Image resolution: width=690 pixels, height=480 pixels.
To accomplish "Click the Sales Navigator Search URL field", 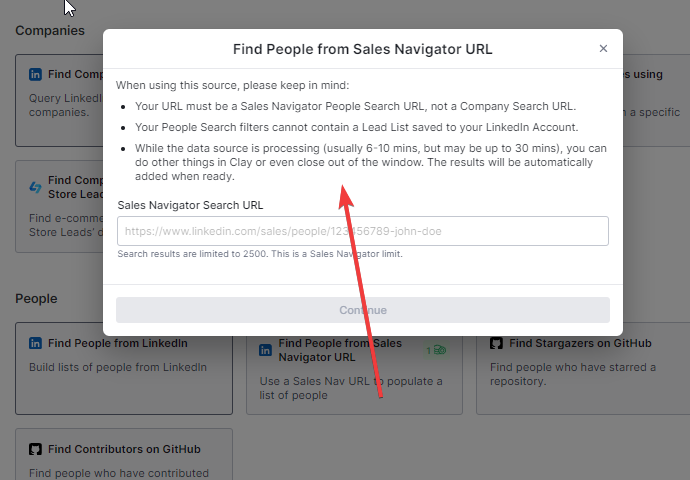I will [x=362, y=231].
